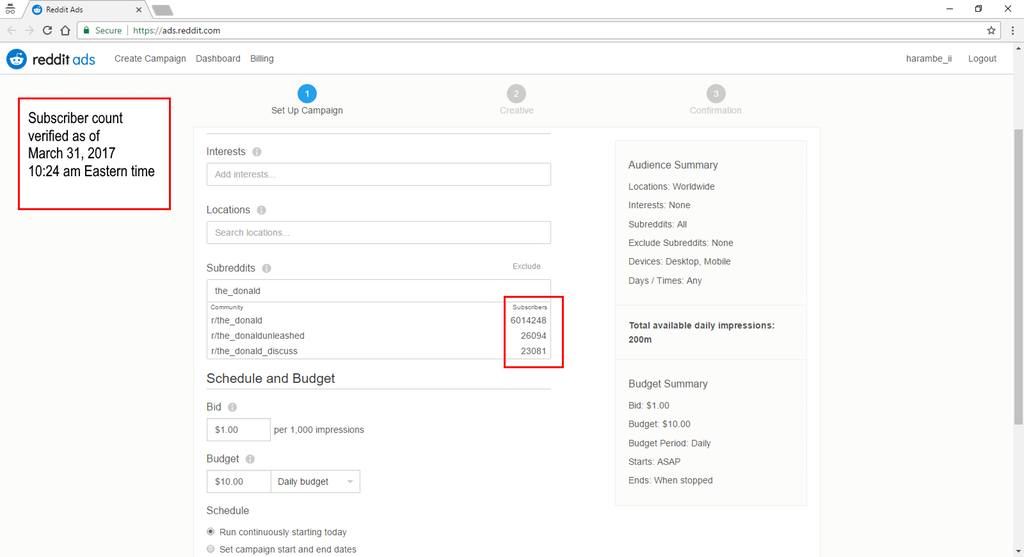Screen dimensions: 1024x557
Task: Click the reddit ads logo
Action: click(x=51, y=59)
